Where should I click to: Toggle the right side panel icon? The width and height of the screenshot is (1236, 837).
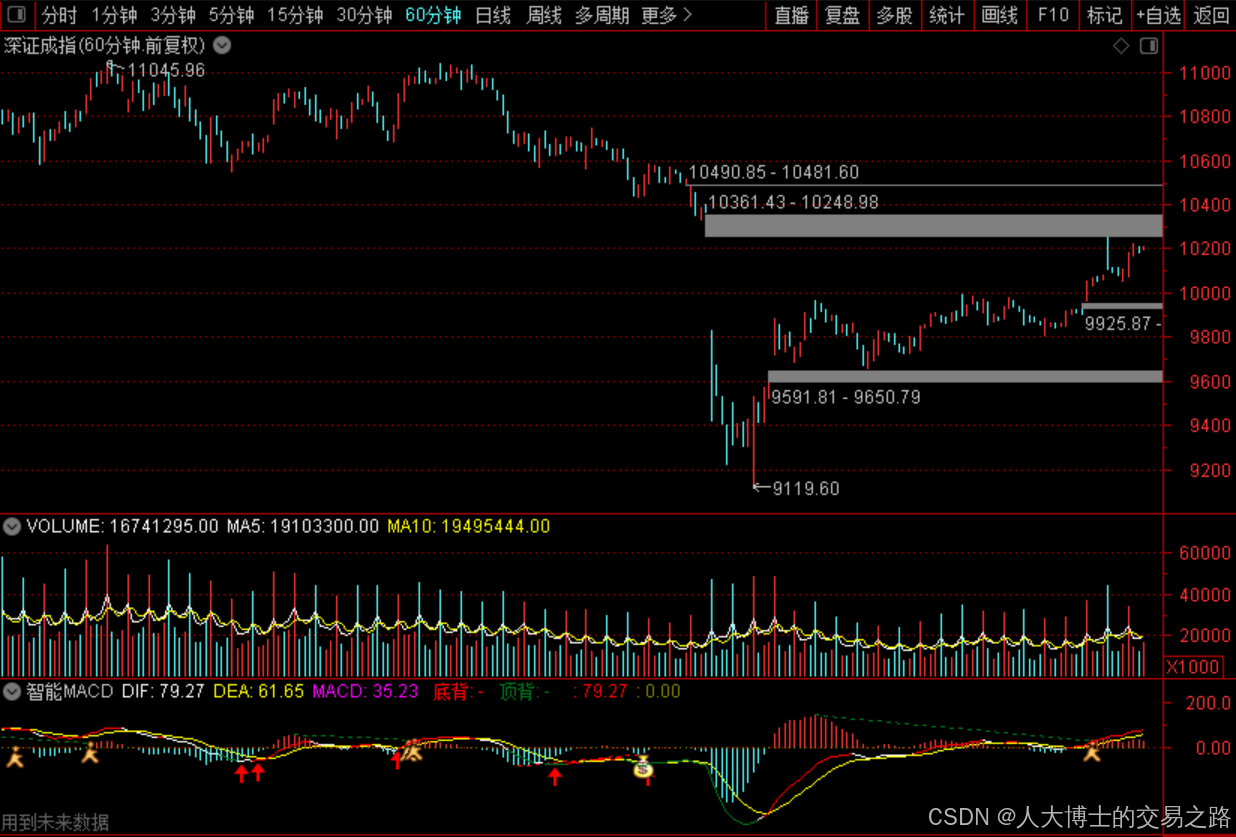click(x=1150, y=46)
